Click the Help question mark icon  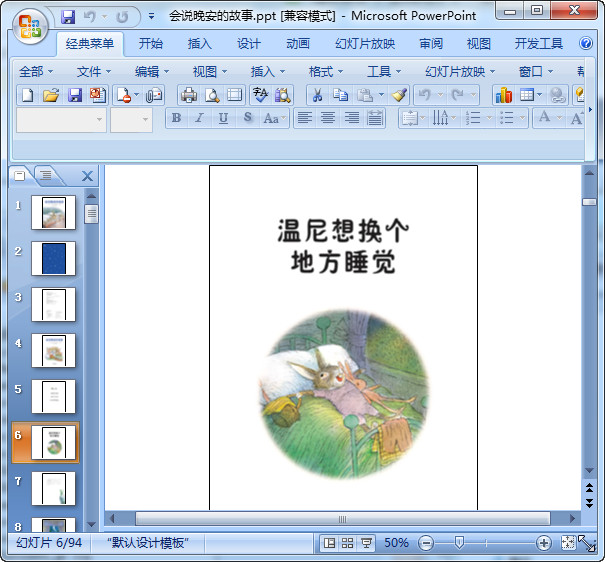coord(586,43)
